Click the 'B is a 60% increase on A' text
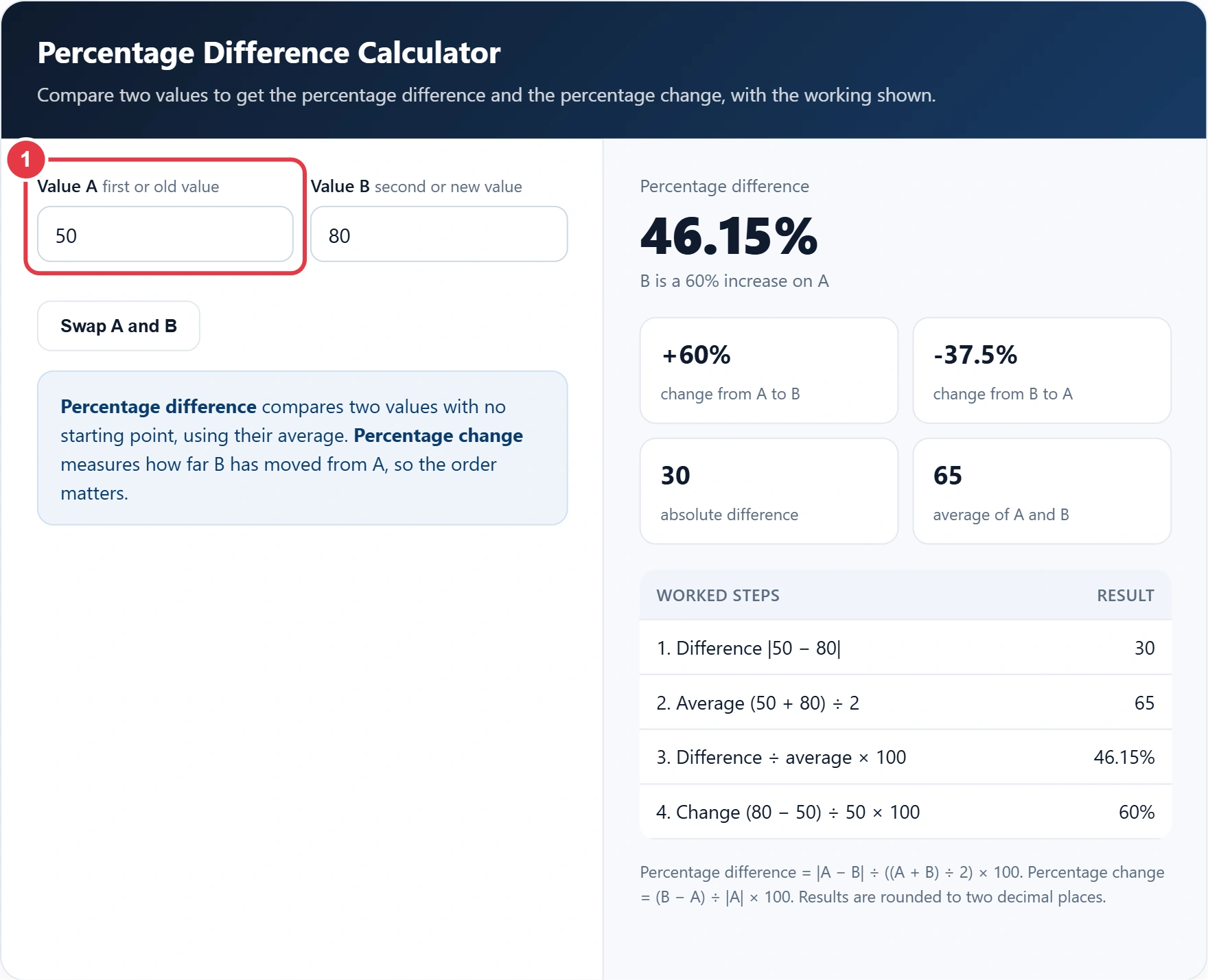The height and width of the screenshot is (980, 1208). [x=734, y=281]
